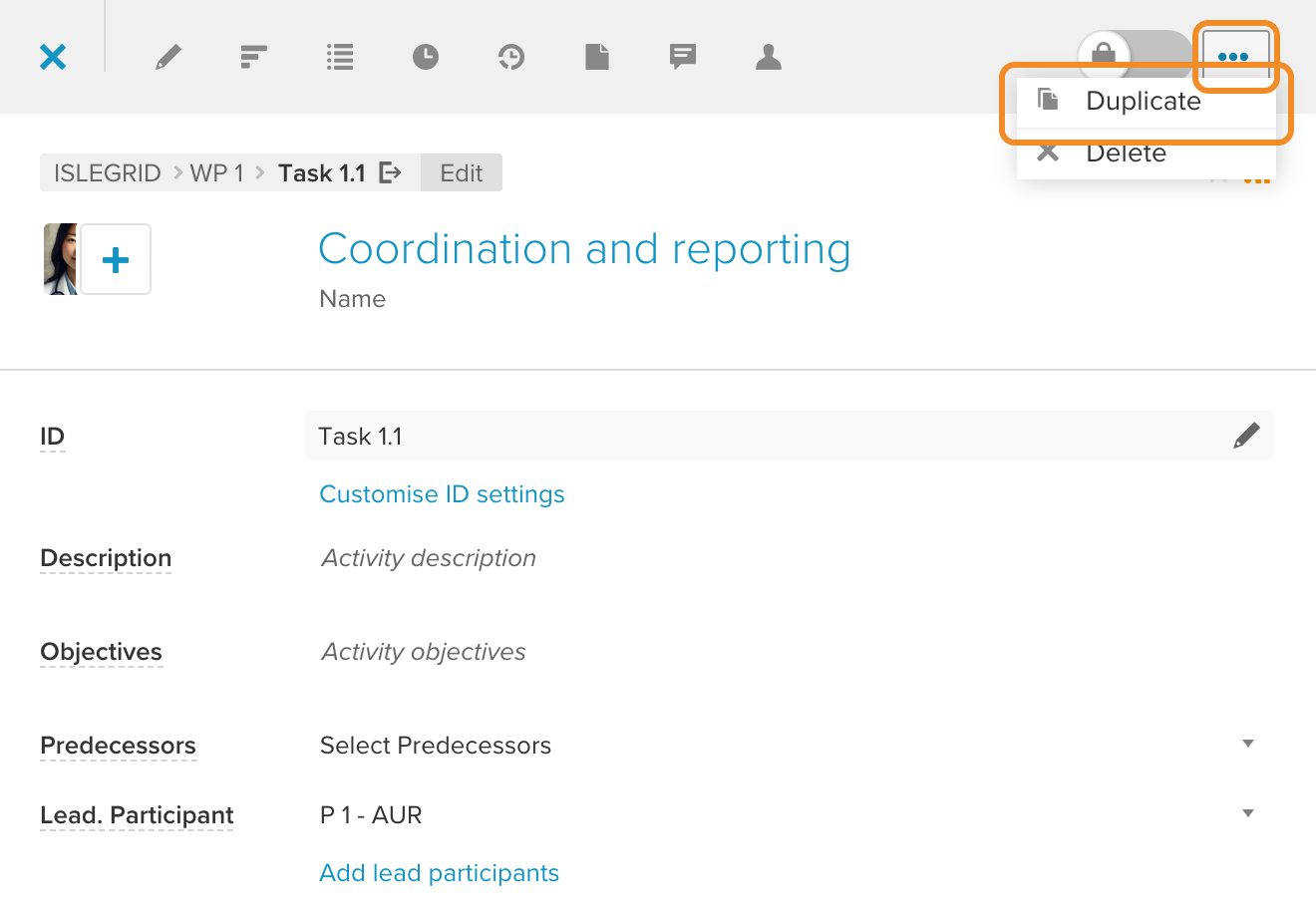The width and height of the screenshot is (1316, 917).
Task: Open the clock time icon
Action: (x=426, y=57)
